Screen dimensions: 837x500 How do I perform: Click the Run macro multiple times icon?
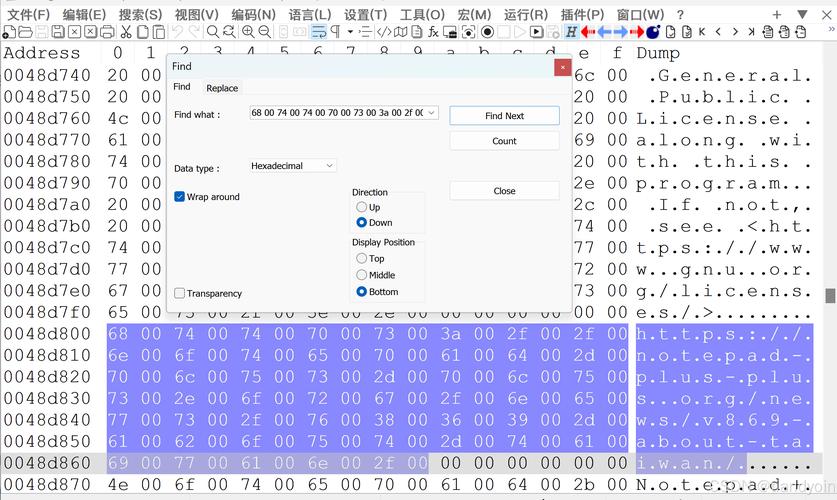(x=536, y=32)
